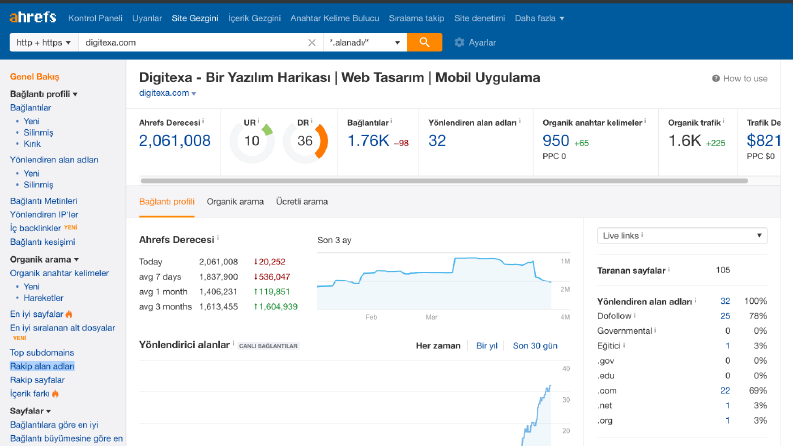
Task: Open Uyarılar in top navigation
Action: click(x=147, y=18)
